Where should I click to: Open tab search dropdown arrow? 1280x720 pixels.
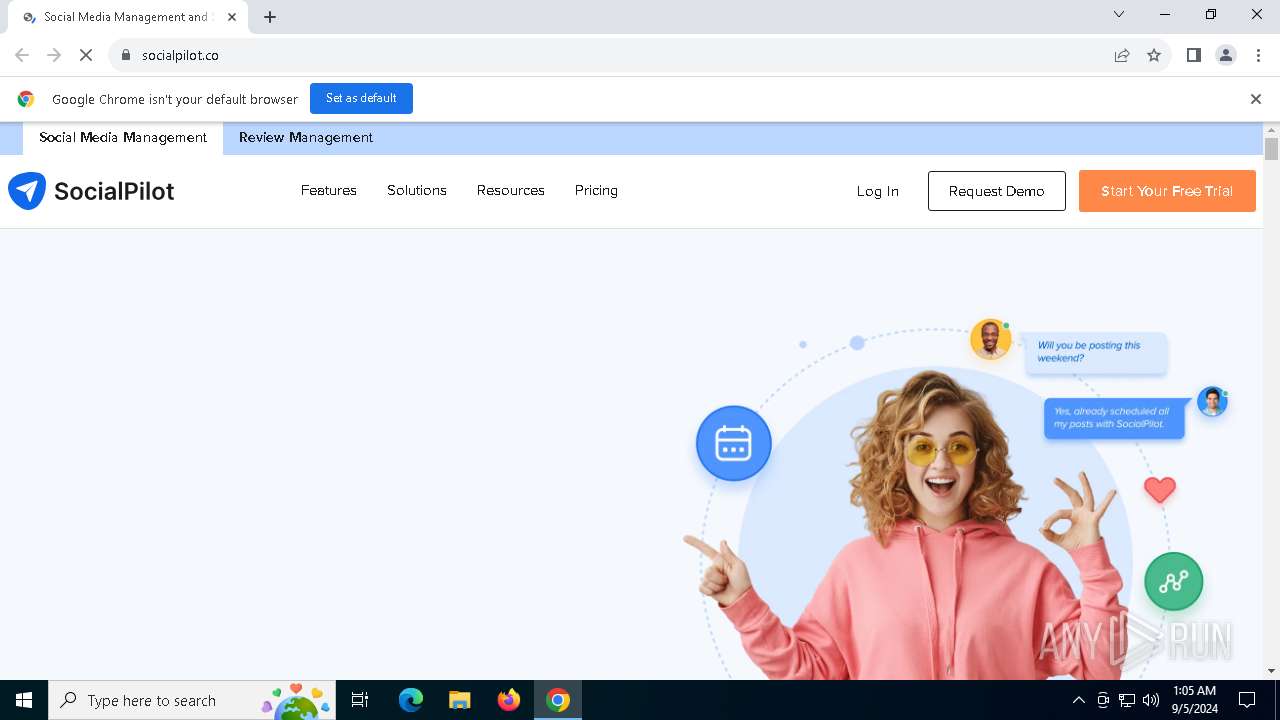(x=1119, y=14)
